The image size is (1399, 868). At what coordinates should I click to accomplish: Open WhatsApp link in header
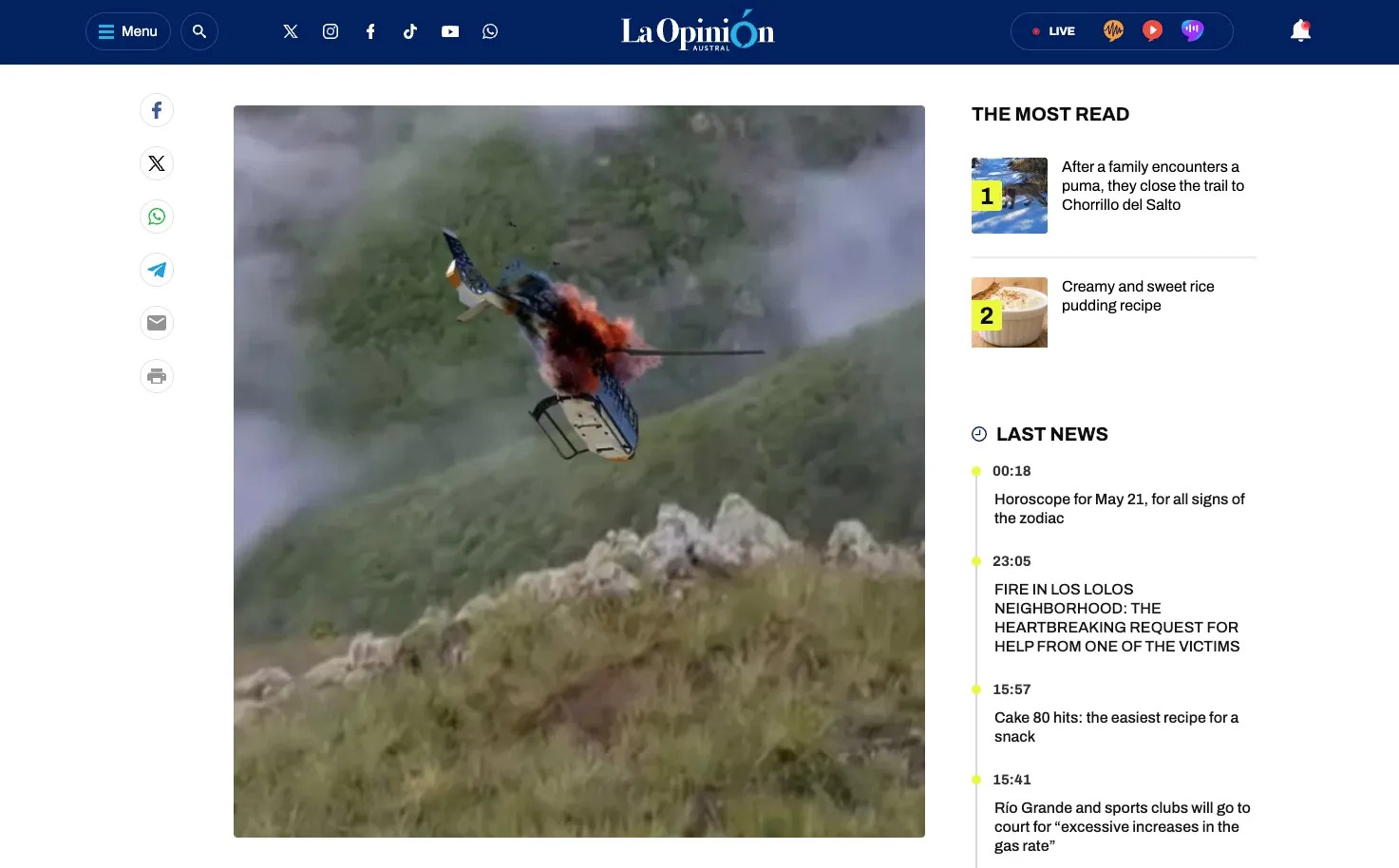(490, 31)
